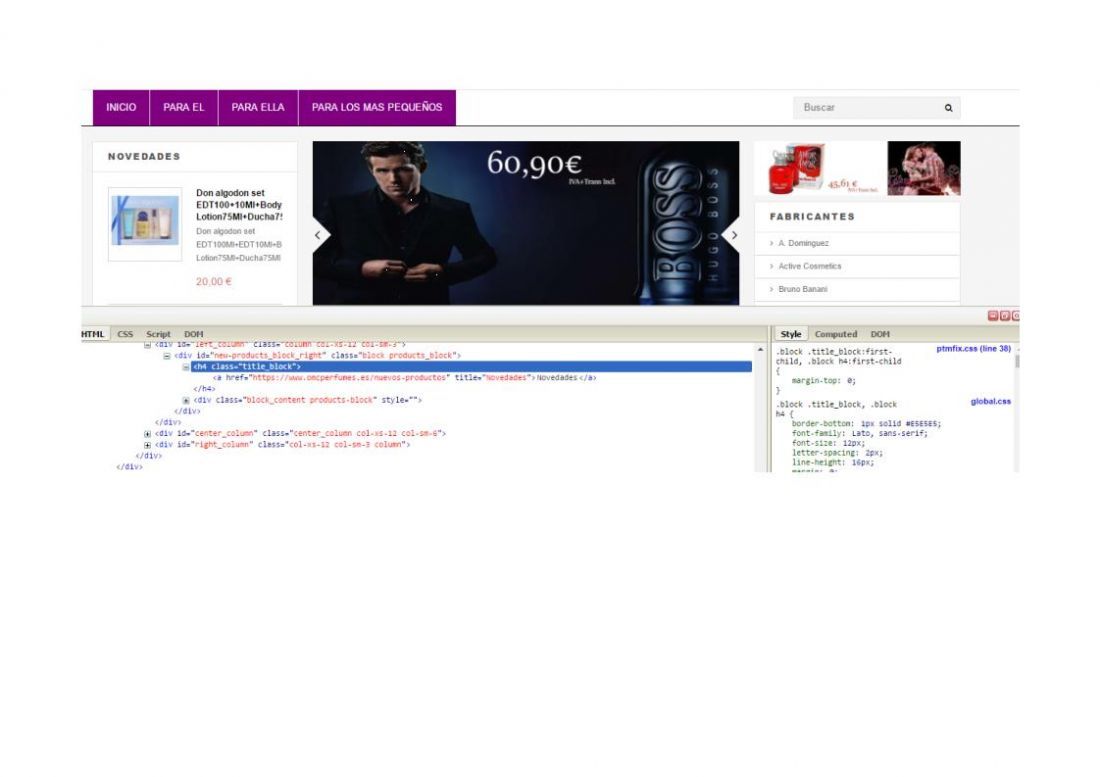
Task: Open PARA LOS MAS PEQUEÑOS menu item
Action: click(377, 107)
